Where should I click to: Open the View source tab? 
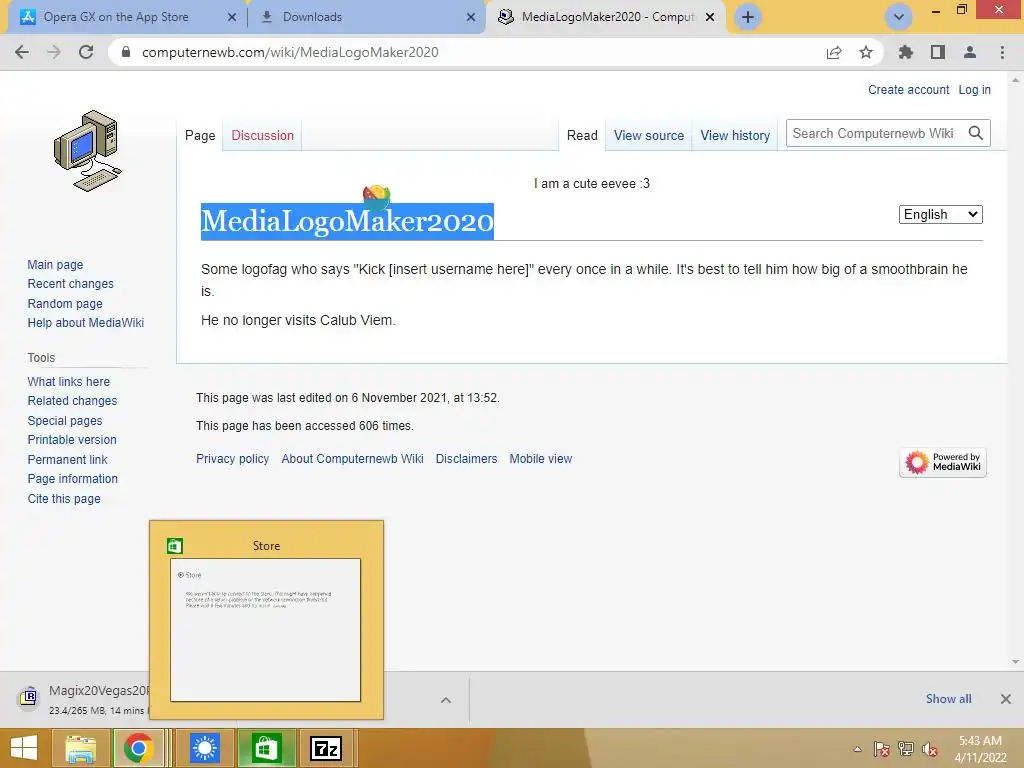pyautogui.click(x=648, y=135)
